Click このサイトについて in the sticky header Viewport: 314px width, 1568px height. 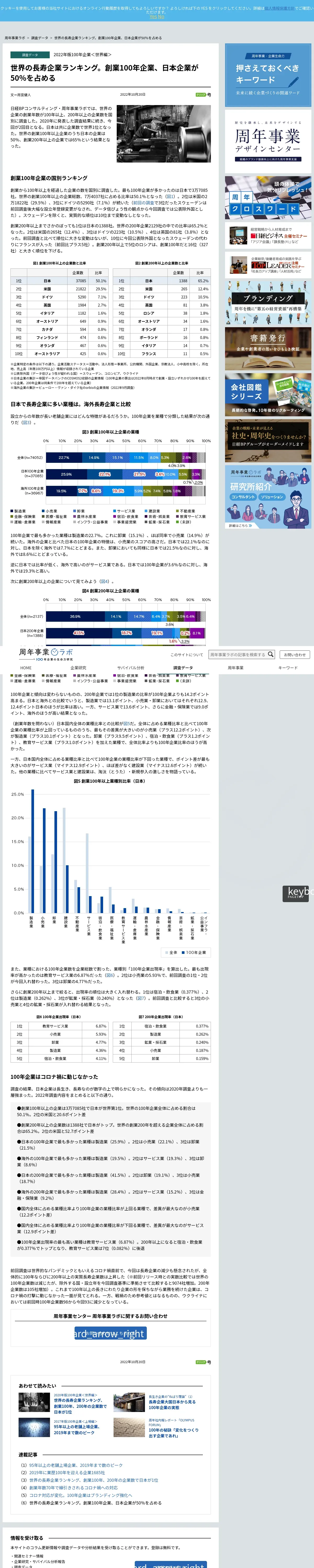pos(187,655)
